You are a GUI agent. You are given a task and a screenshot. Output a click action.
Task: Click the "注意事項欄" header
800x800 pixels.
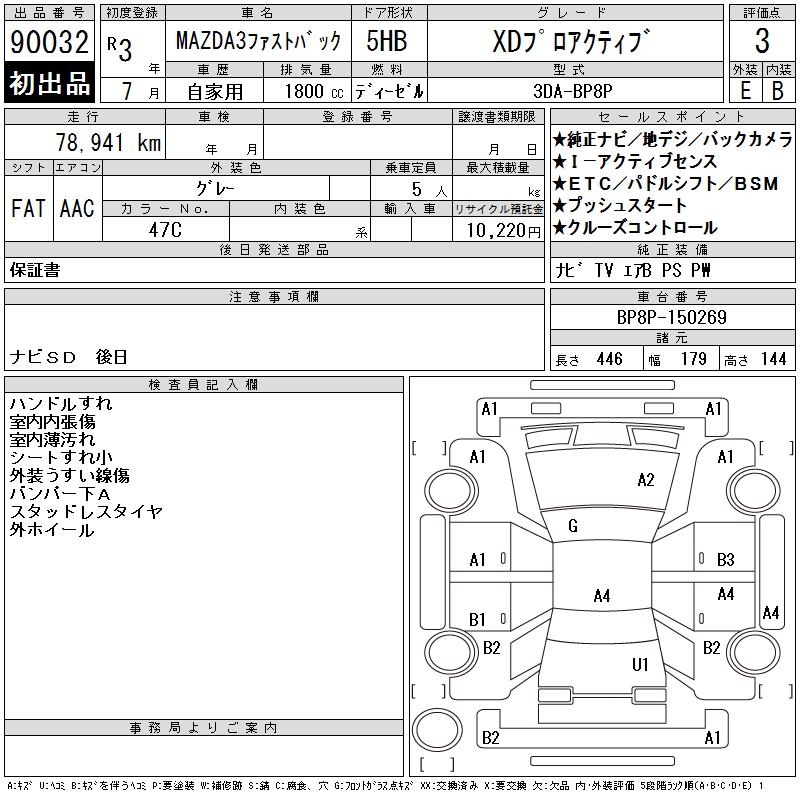click(x=274, y=296)
